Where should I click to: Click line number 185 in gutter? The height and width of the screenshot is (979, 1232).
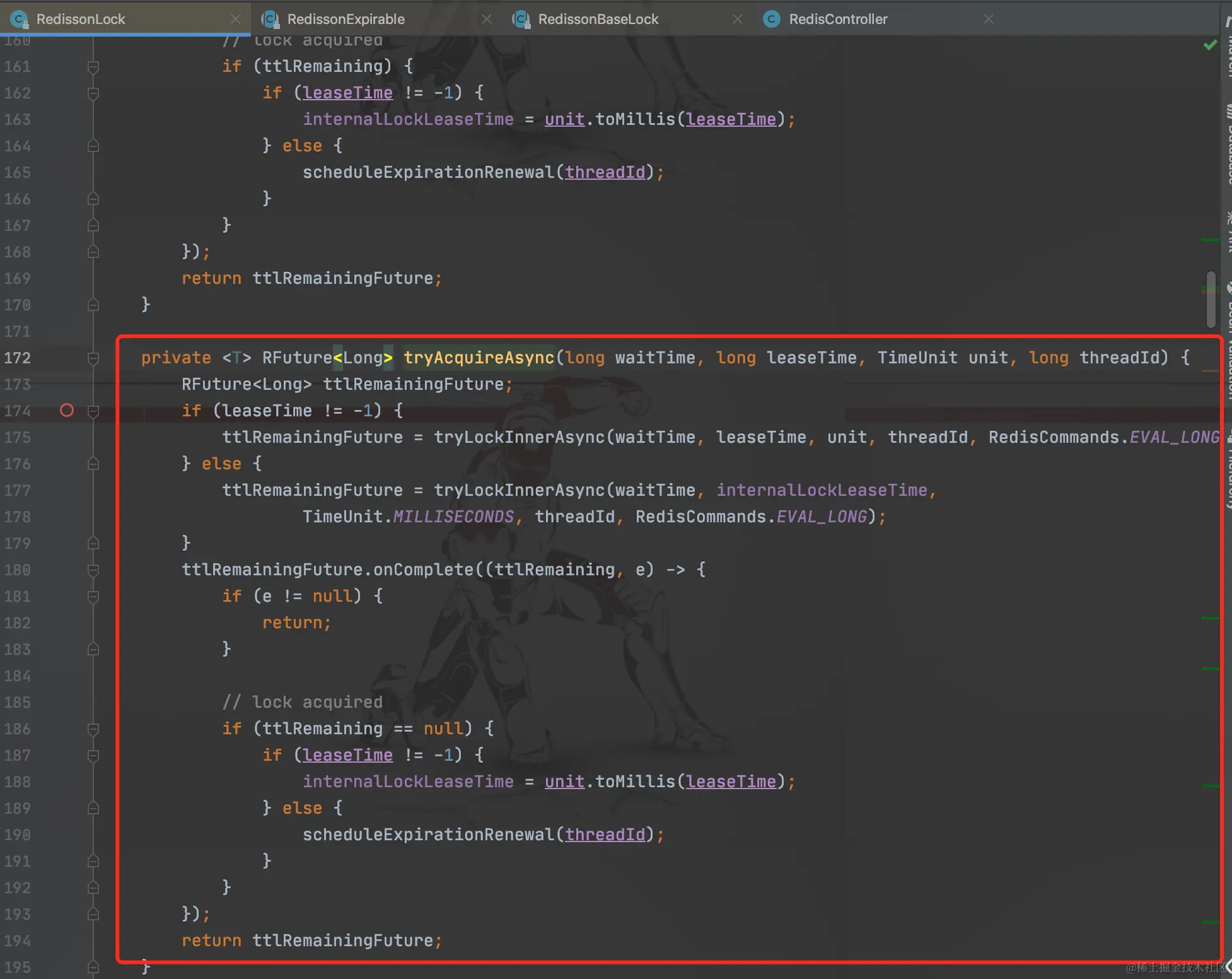(x=18, y=702)
